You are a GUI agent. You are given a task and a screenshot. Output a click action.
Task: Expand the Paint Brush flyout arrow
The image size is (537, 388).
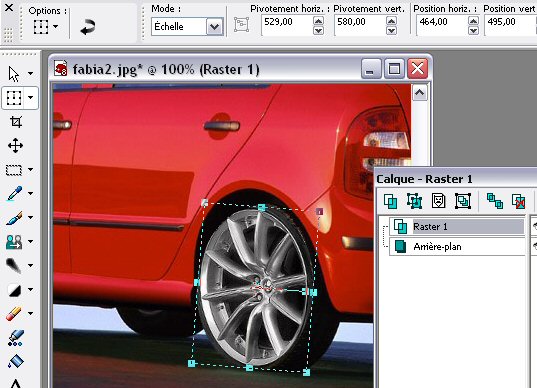(30, 217)
